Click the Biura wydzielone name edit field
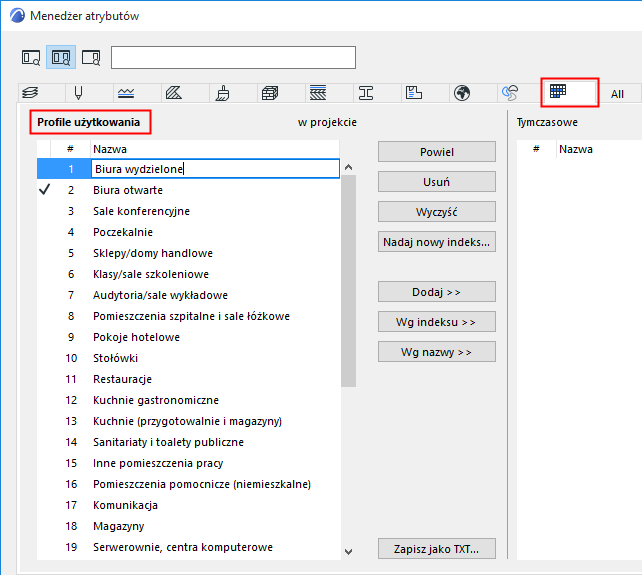Screen dimensions: 642x575 (215, 169)
